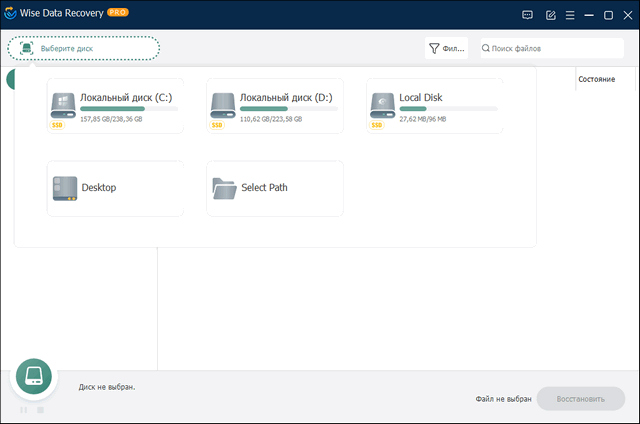
Task: Click C: drive usage progress bar
Action: pyautogui.click(x=129, y=109)
